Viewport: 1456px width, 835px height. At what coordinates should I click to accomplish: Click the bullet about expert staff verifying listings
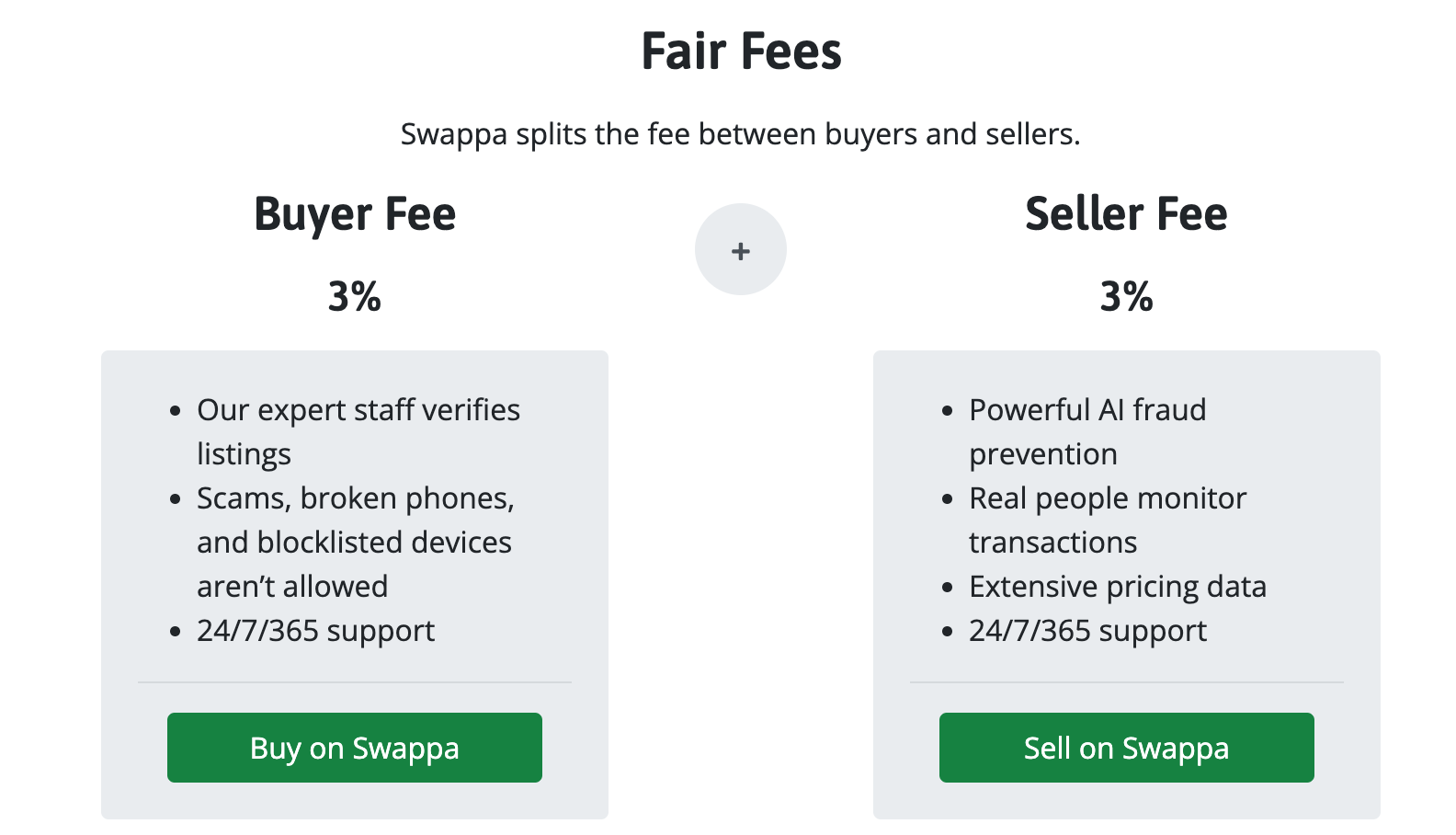358,431
